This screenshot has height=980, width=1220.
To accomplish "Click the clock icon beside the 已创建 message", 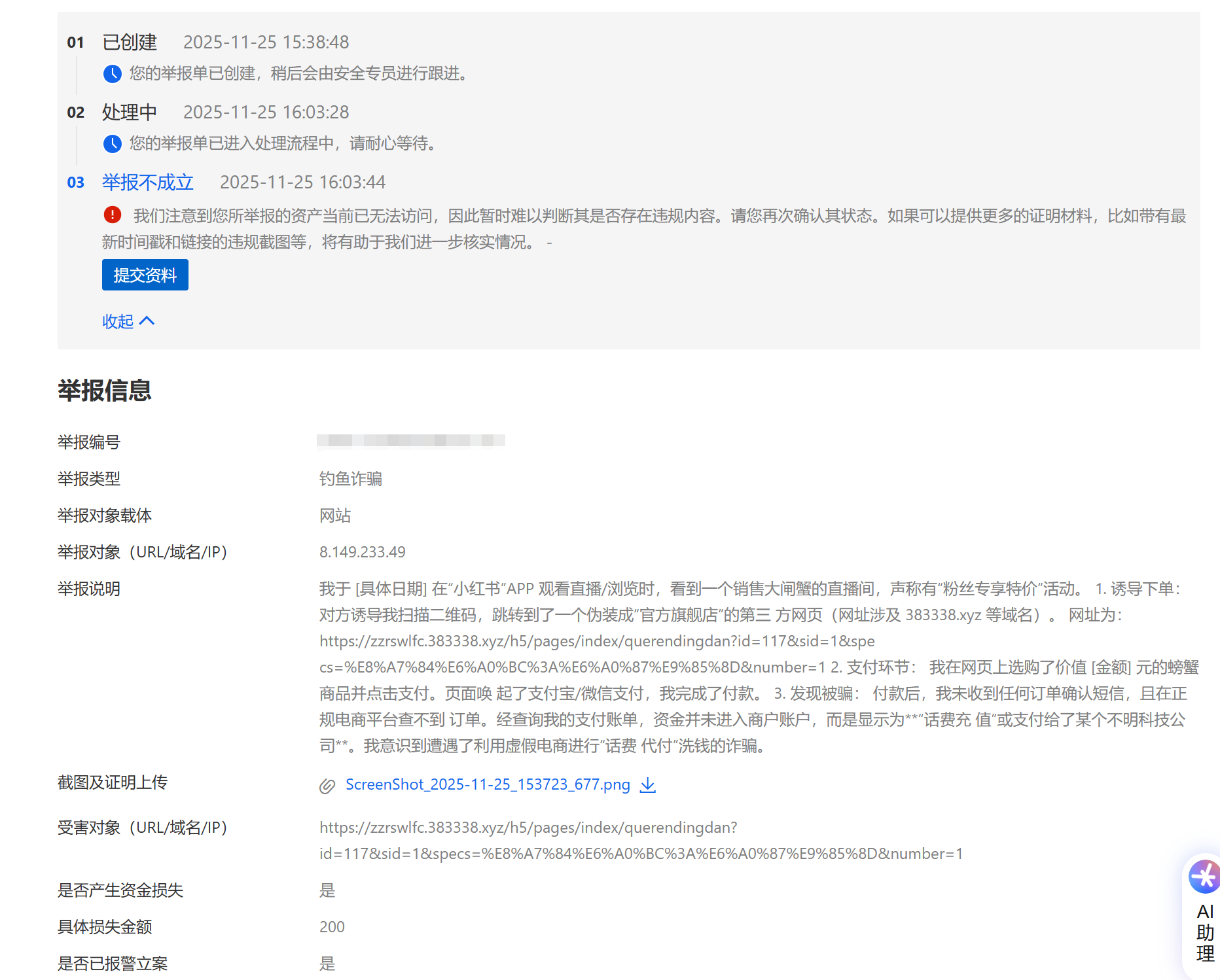I will point(112,74).
